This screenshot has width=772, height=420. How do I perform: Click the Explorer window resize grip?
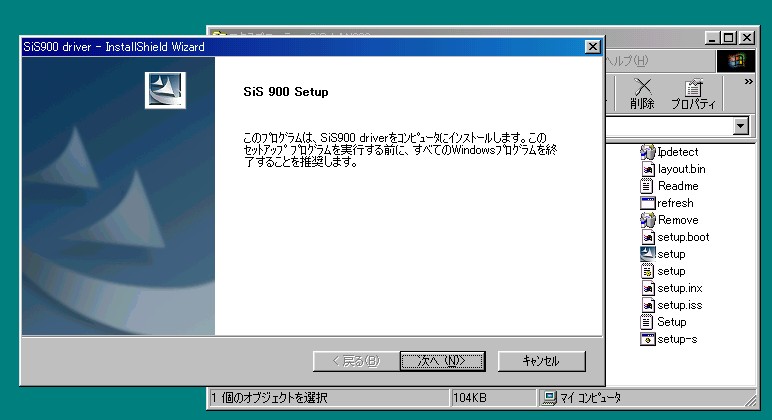click(751, 400)
